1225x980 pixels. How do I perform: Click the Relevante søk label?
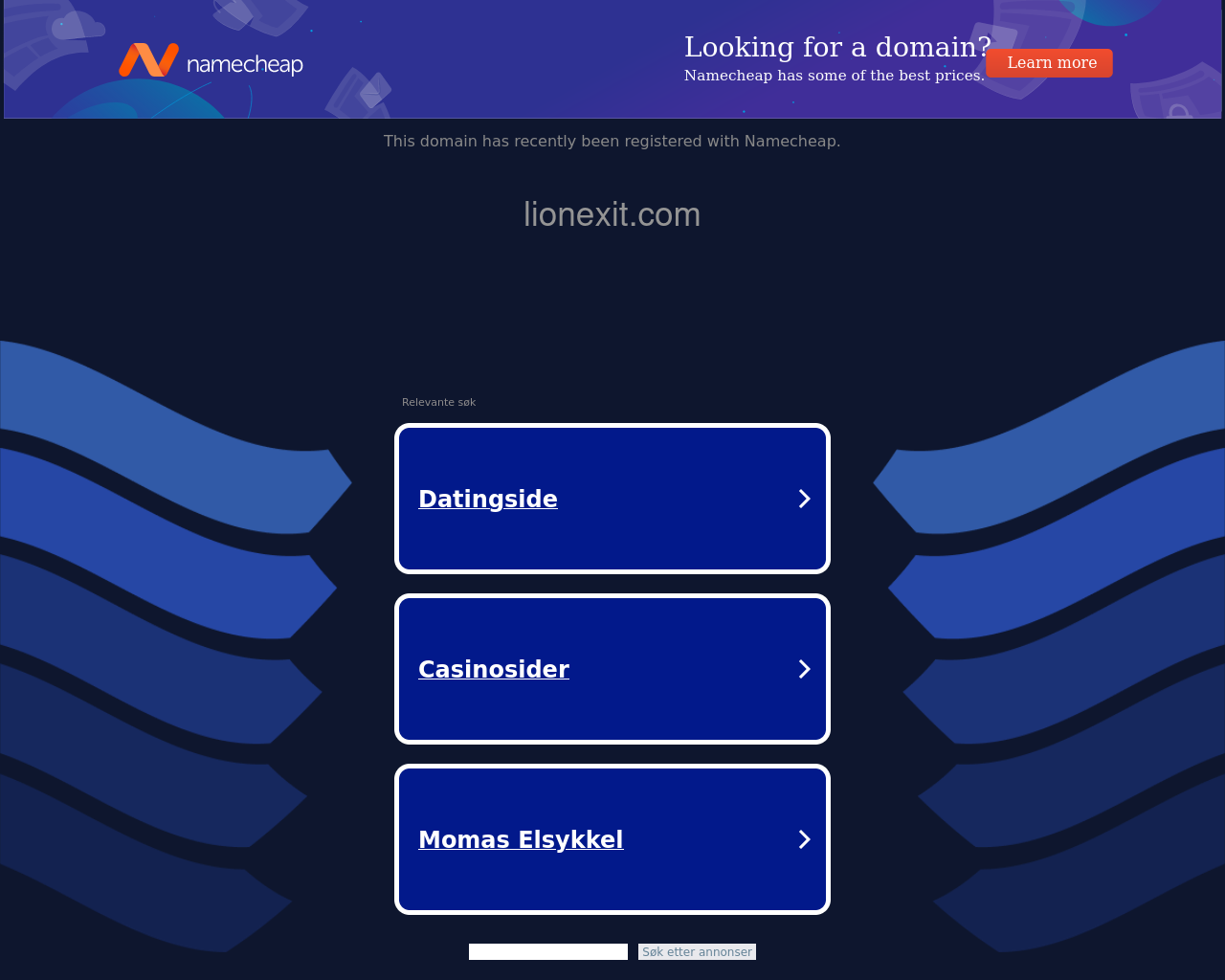(438, 402)
